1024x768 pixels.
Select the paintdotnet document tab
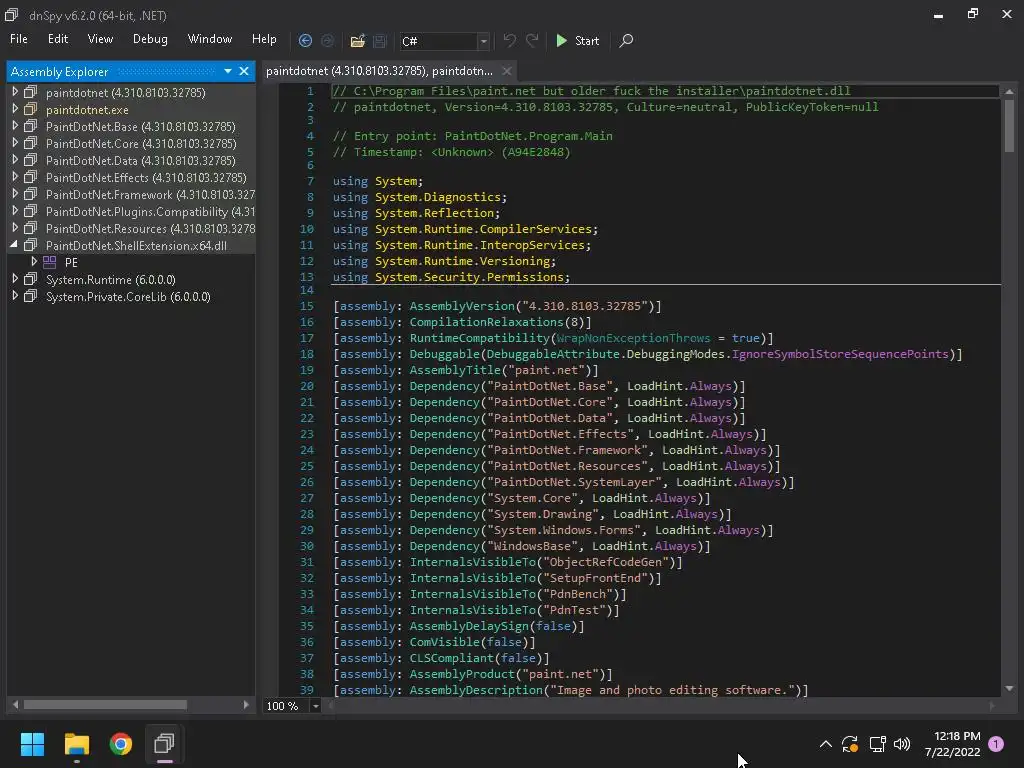pos(379,71)
